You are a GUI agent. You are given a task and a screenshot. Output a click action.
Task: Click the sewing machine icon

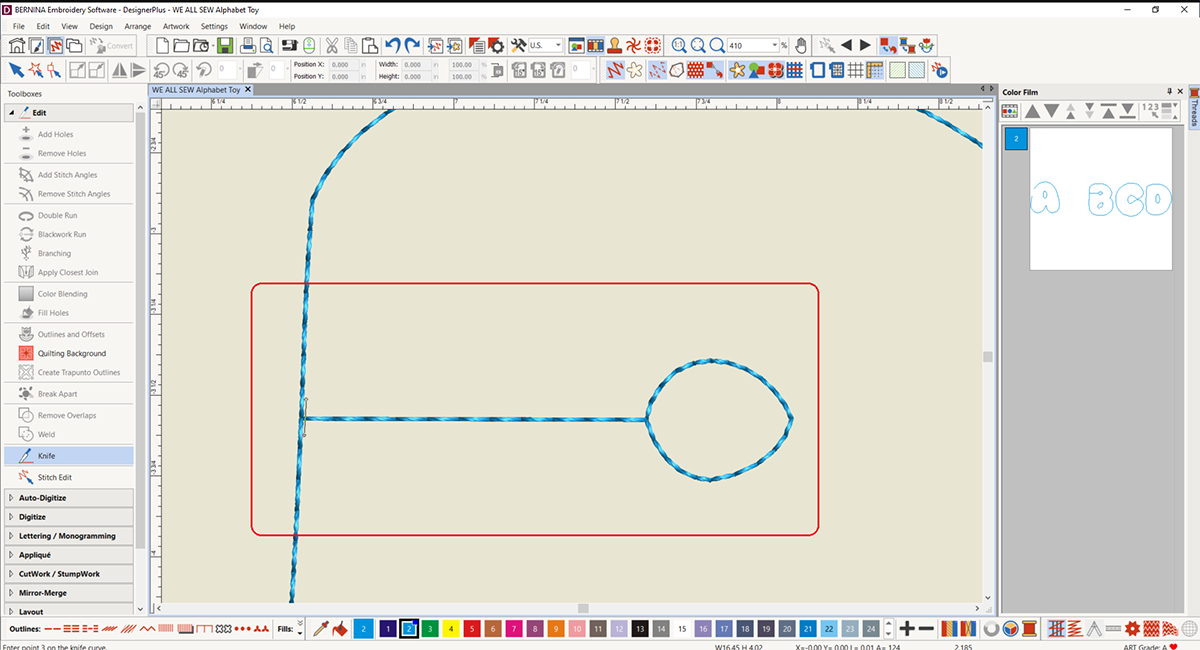pos(288,45)
